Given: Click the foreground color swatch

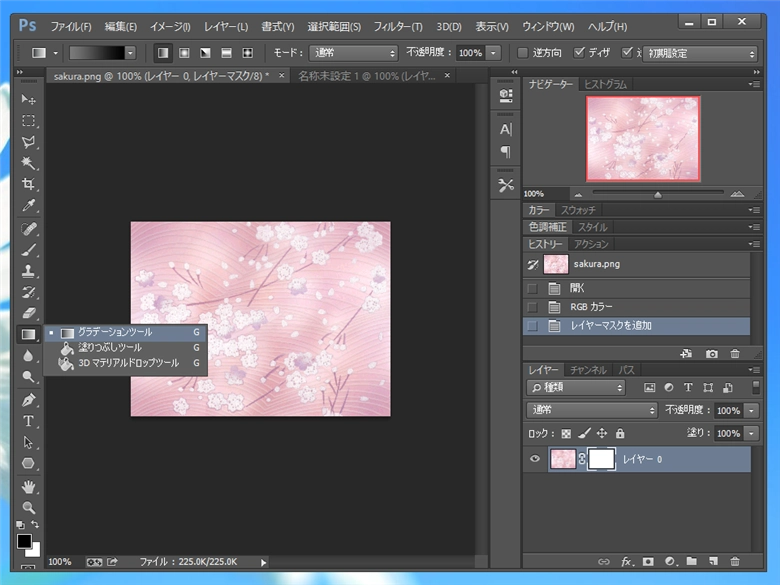Looking at the screenshot, I should [x=24, y=542].
